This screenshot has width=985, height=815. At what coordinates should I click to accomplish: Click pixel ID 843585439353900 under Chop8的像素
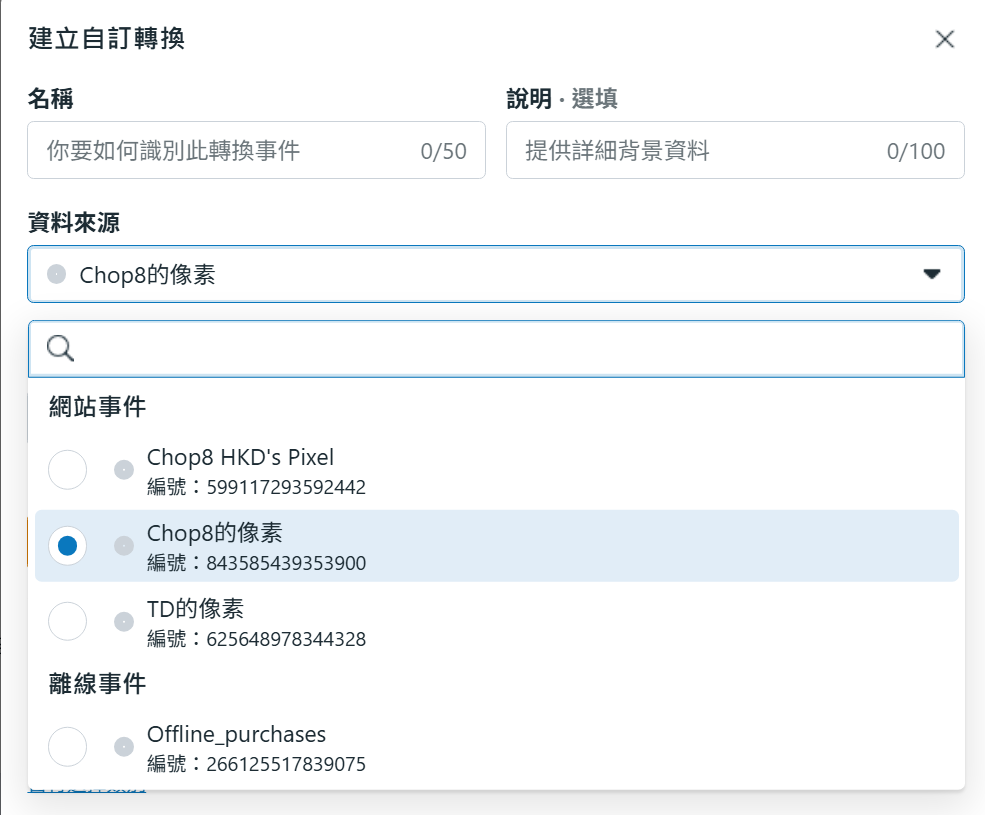pos(286,563)
